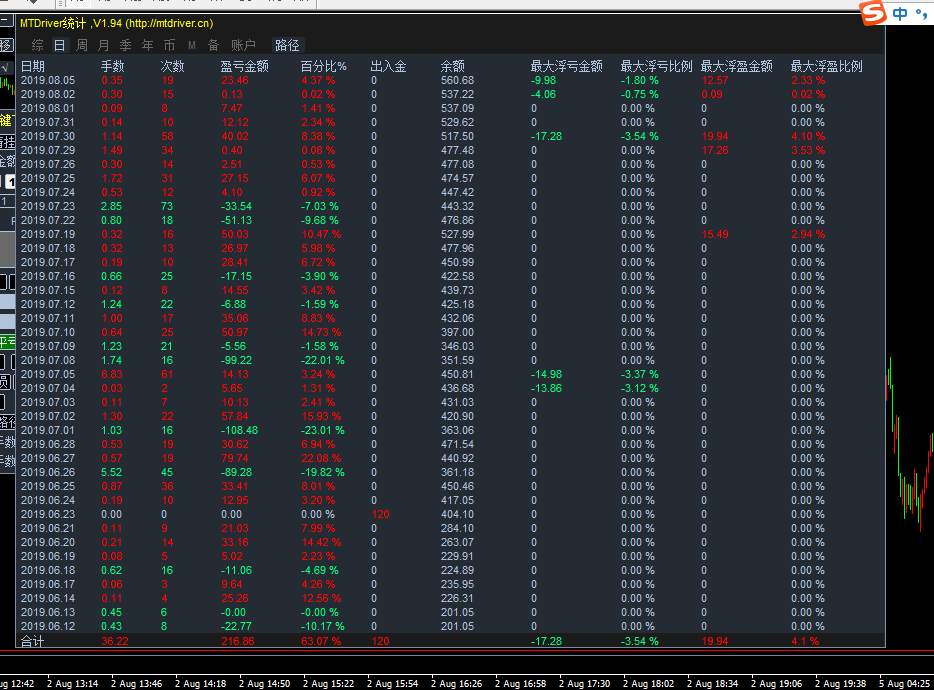934x690 pixels.
Task: Click the -108.48 loss amount
Action: click(x=239, y=430)
